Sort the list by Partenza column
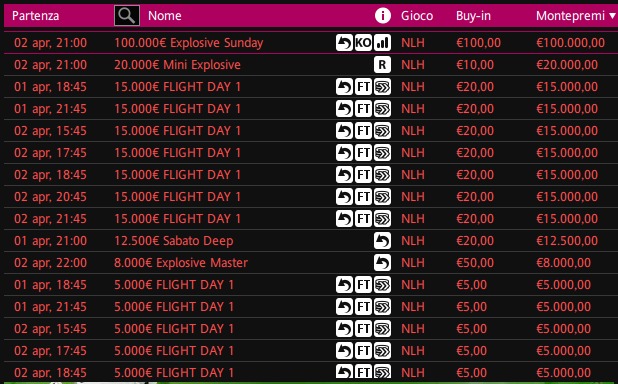 coord(35,16)
